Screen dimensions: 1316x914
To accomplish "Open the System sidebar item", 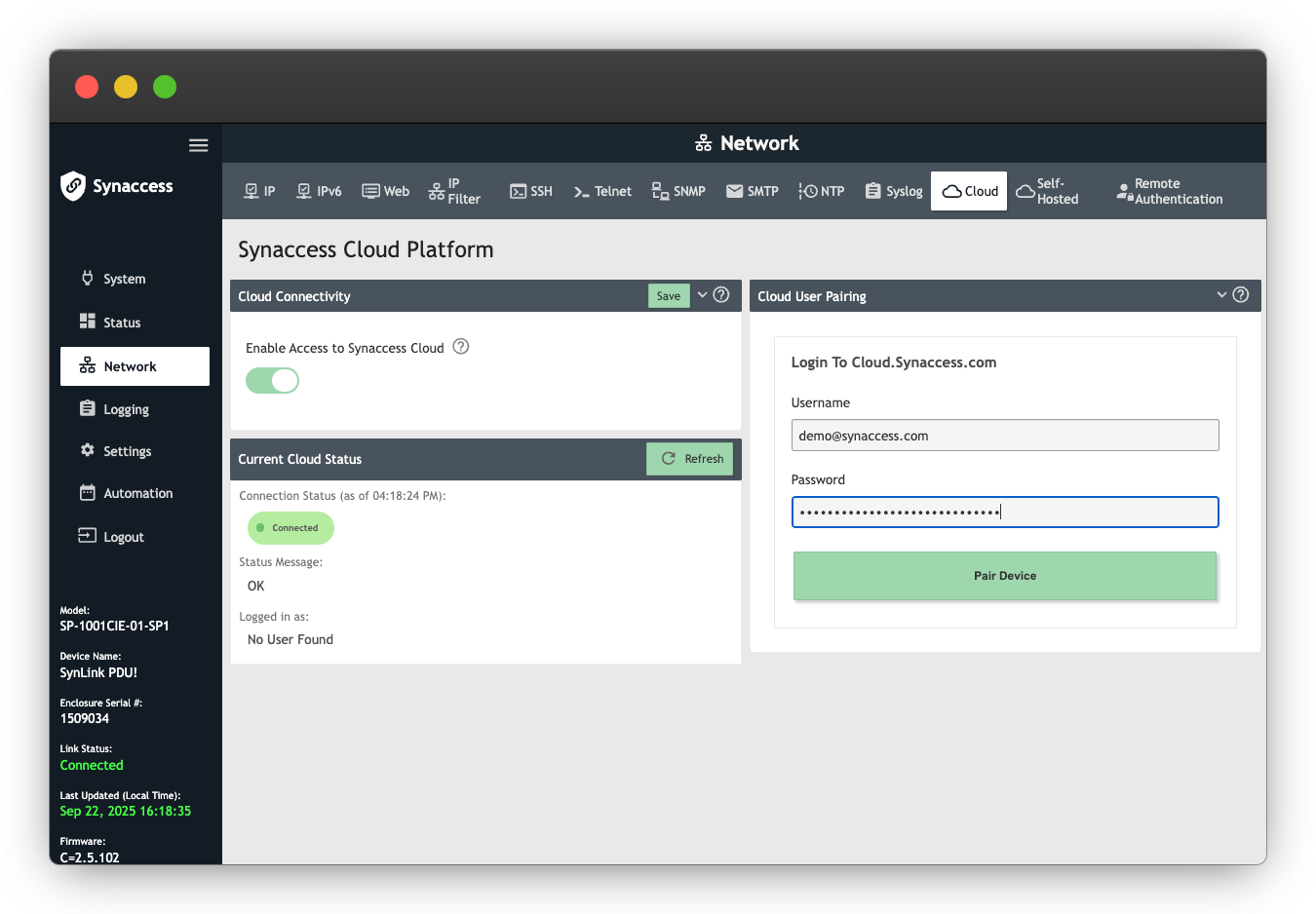I will [124, 279].
